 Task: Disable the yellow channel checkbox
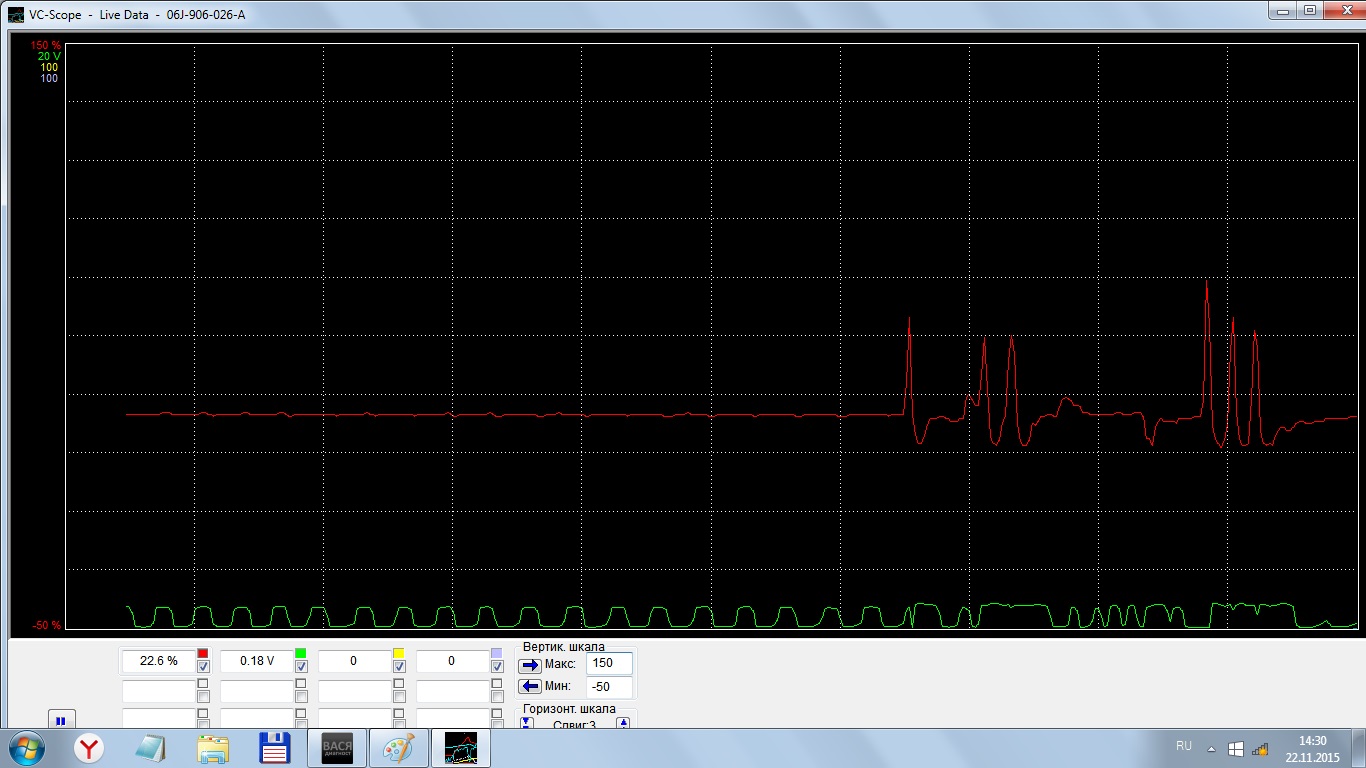(399, 667)
